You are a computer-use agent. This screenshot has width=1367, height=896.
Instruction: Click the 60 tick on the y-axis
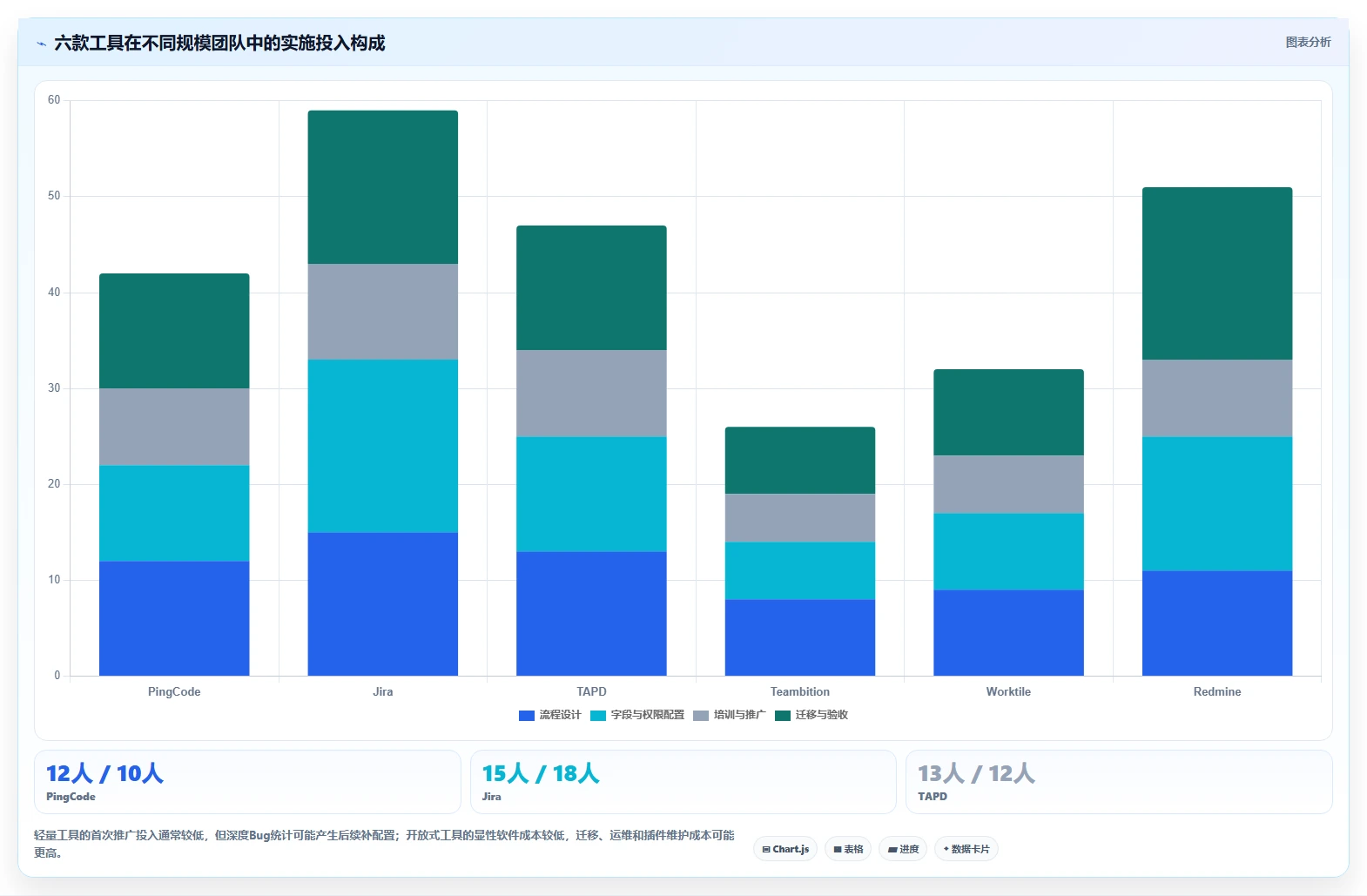54,100
